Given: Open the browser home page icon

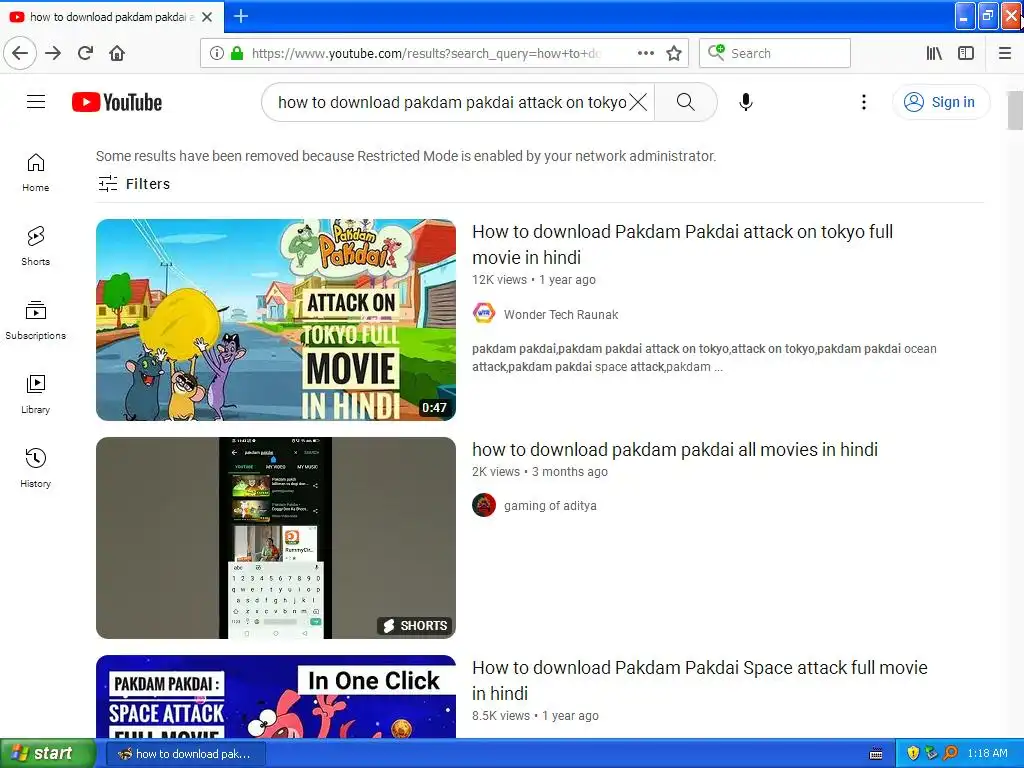Looking at the screenshot, I should point(117,53).
